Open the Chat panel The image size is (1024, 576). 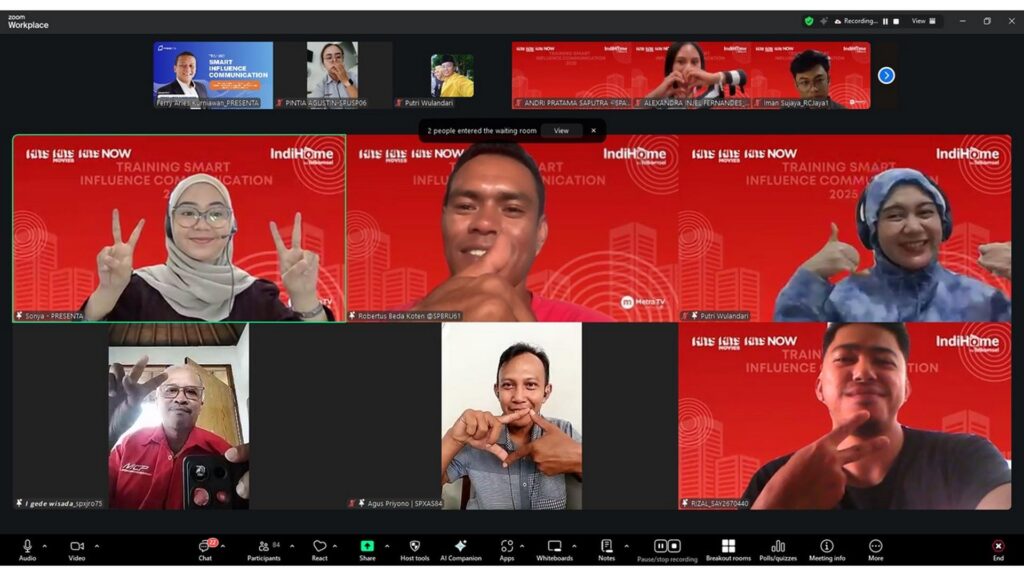(205, 549)
